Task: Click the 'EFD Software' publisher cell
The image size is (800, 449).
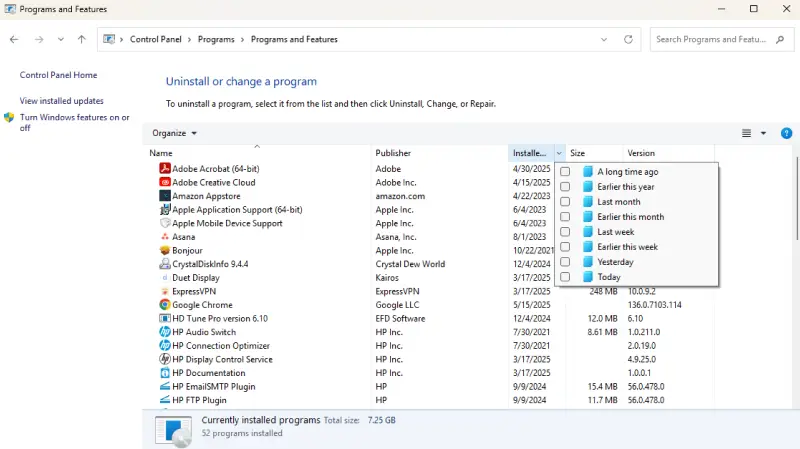Action: pos(401,318)
